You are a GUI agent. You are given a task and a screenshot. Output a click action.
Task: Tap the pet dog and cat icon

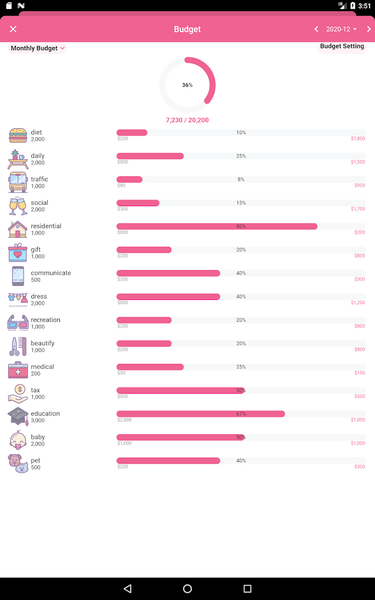18,463
